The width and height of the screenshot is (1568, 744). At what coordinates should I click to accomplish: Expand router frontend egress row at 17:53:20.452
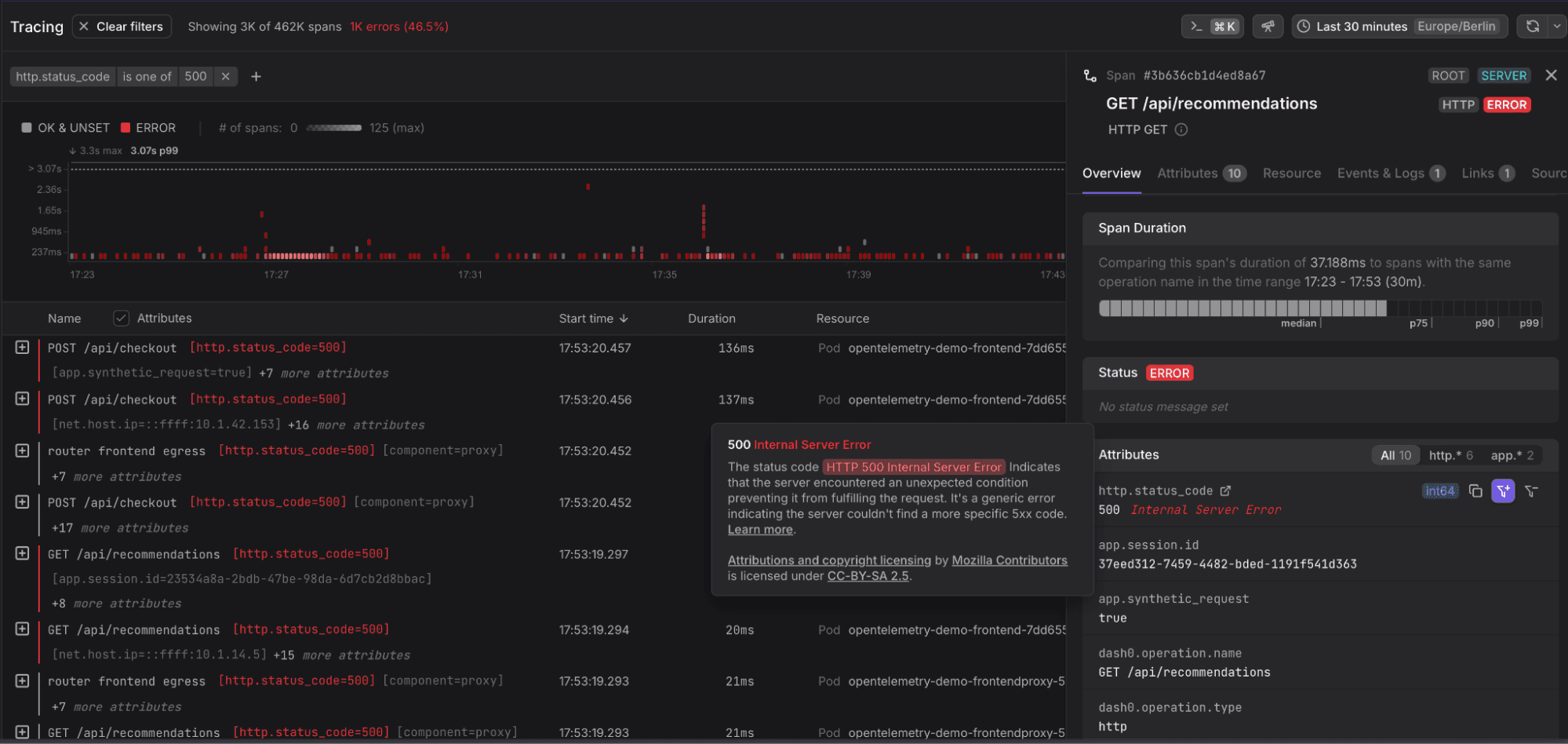22,450
